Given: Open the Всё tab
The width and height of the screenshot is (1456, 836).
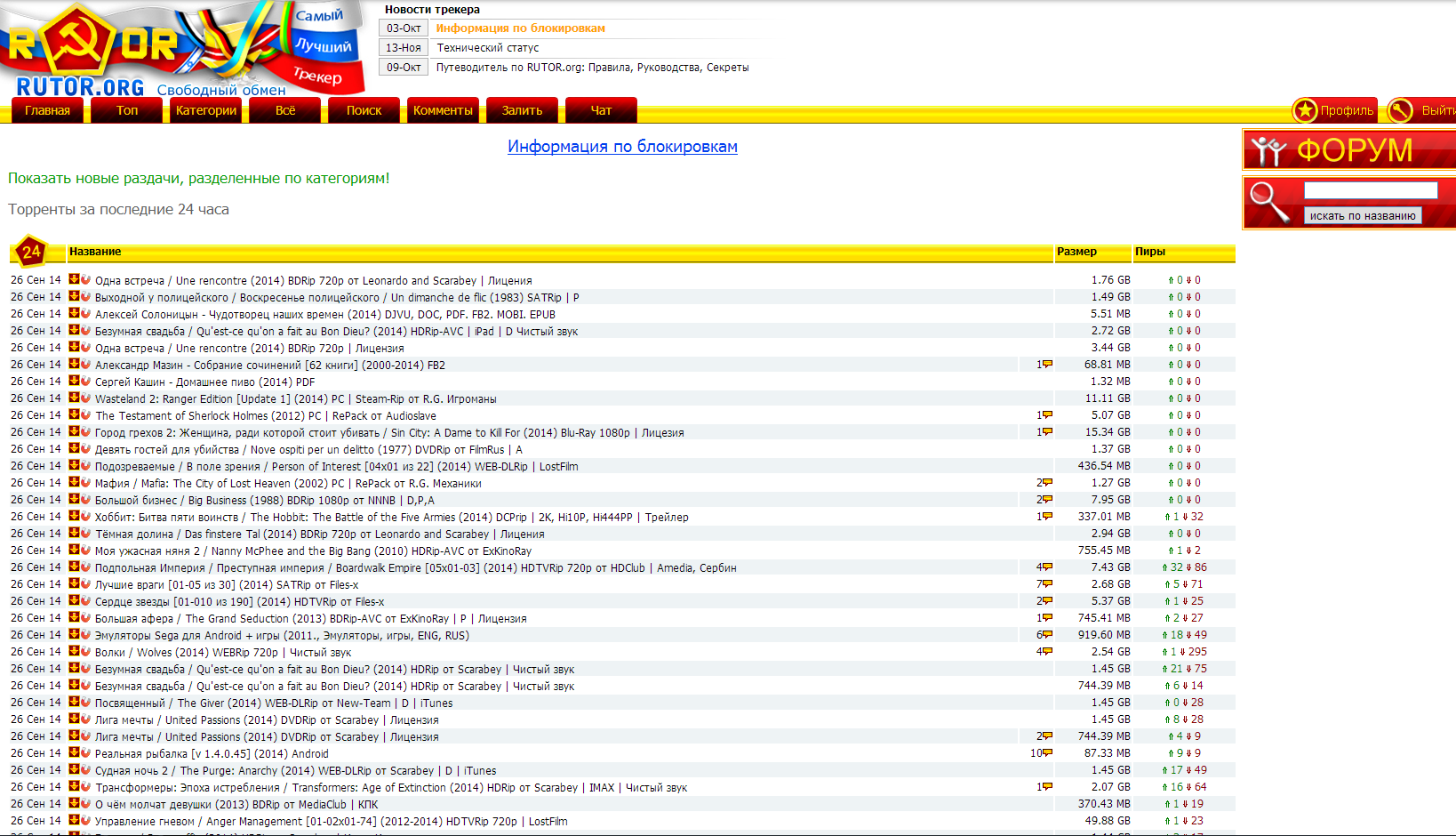Looking at the screenshot, I should coord(285,110).
